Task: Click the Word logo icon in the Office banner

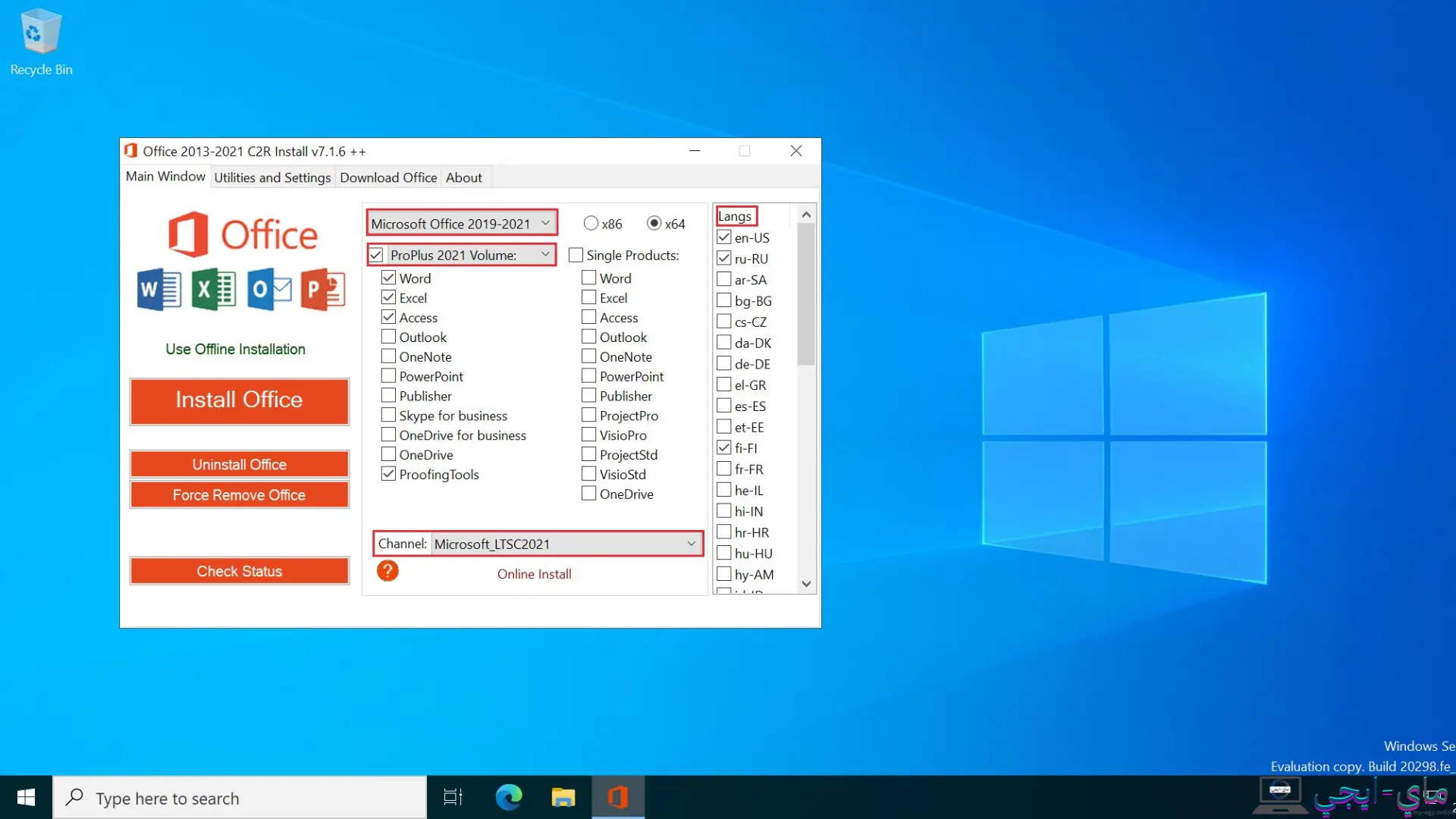Action: (159, 290)
